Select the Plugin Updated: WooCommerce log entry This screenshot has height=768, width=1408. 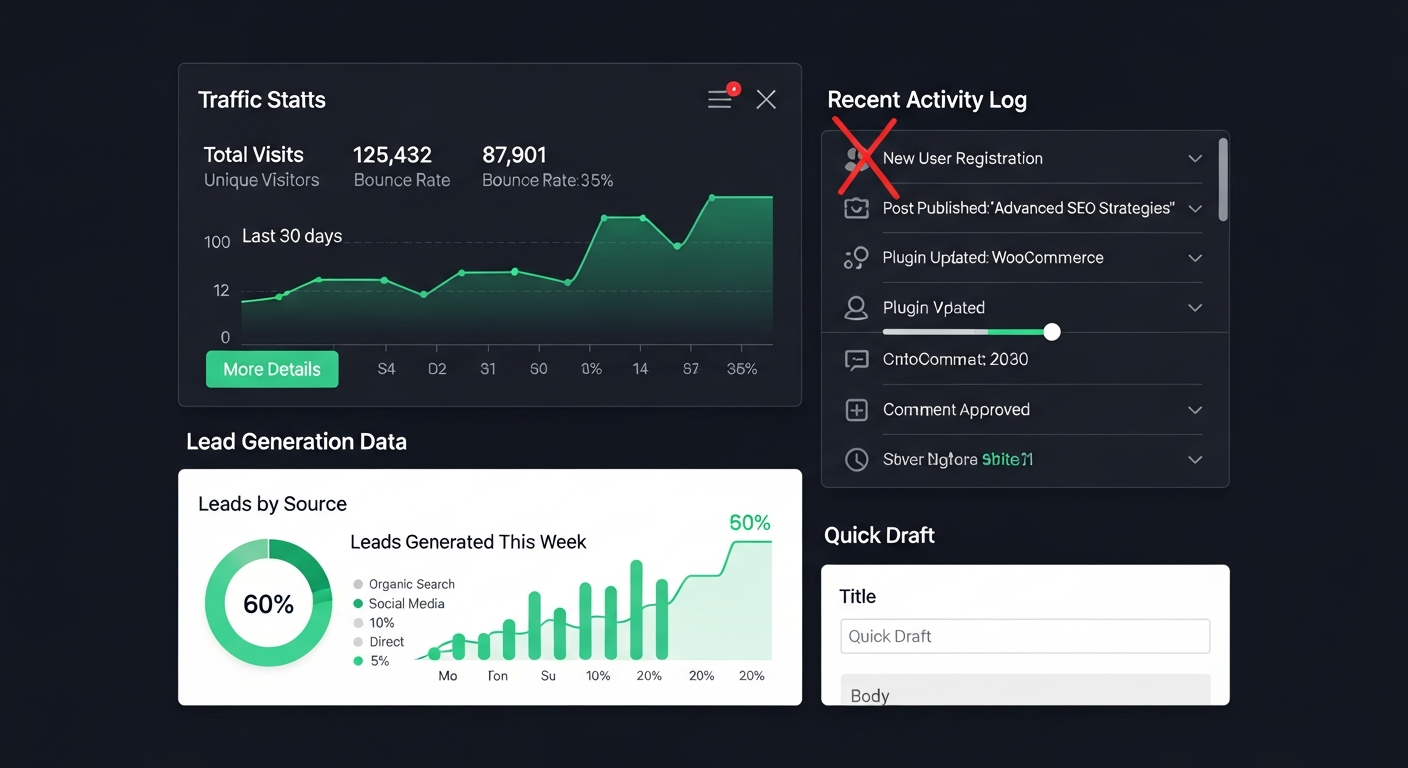[x=992, y=258]
